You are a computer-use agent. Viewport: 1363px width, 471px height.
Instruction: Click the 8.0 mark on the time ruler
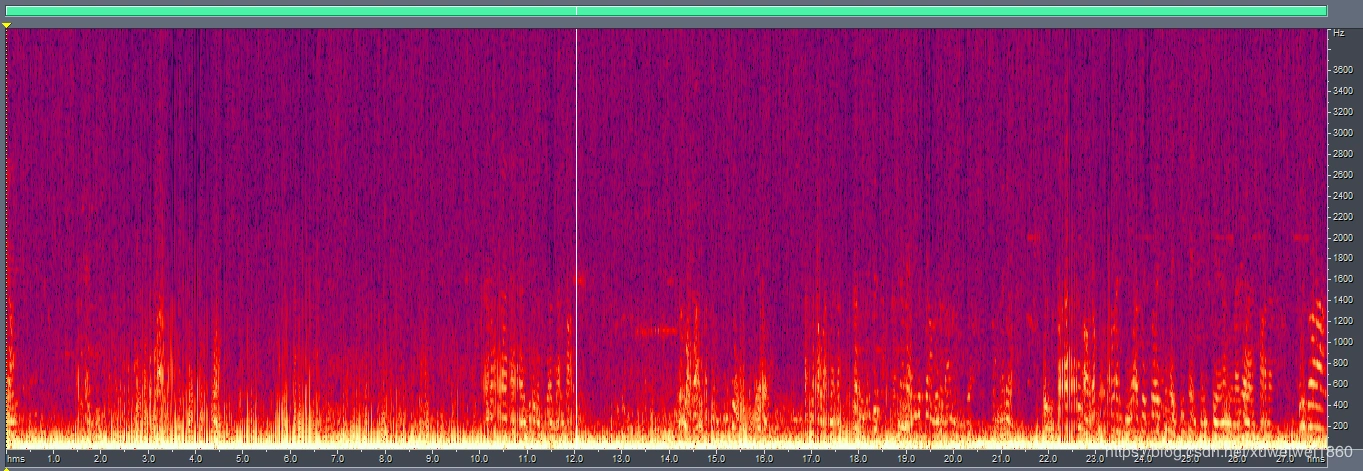coord(385,458)
